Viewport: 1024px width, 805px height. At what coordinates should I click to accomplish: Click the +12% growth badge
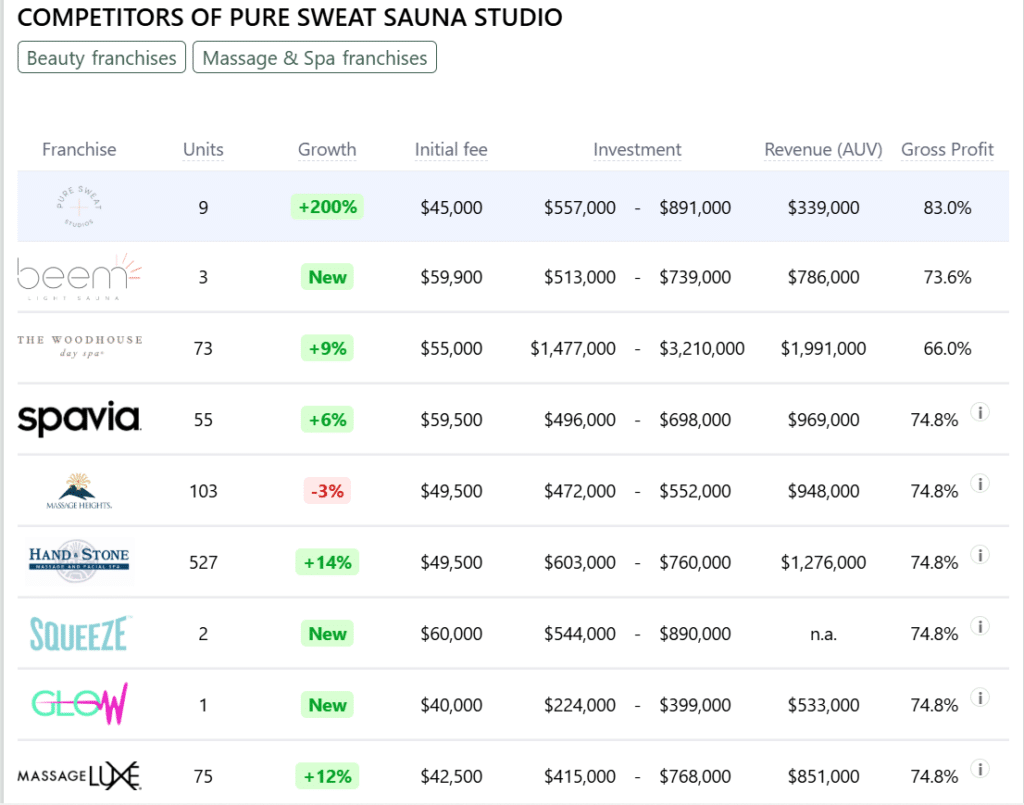[x=327, y=776]
